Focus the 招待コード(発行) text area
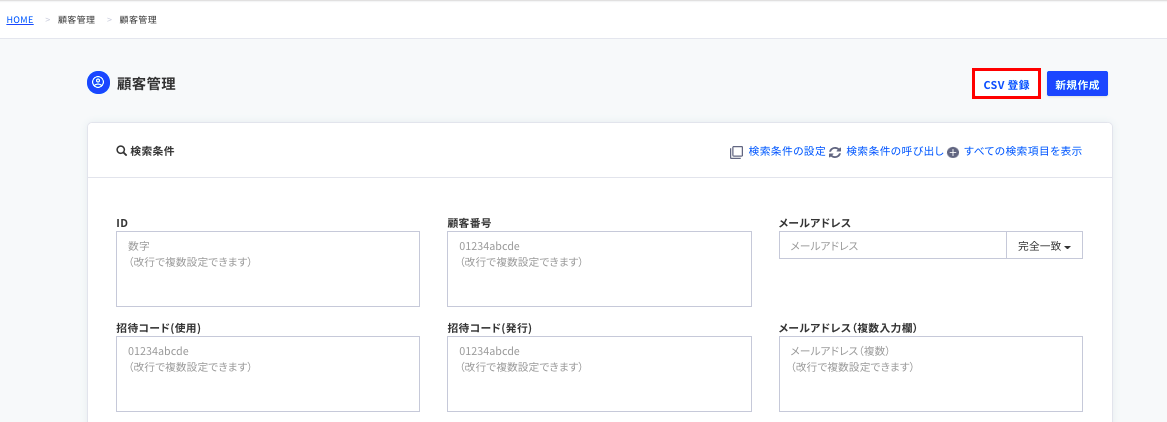The height and width of the screenshot is (422, 1167). point(599,373)
